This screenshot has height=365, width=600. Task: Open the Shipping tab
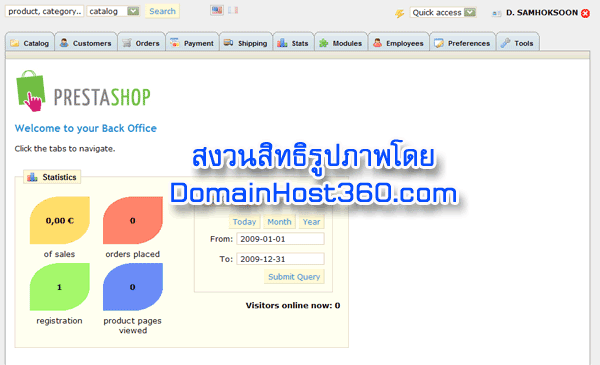point(246,42)
